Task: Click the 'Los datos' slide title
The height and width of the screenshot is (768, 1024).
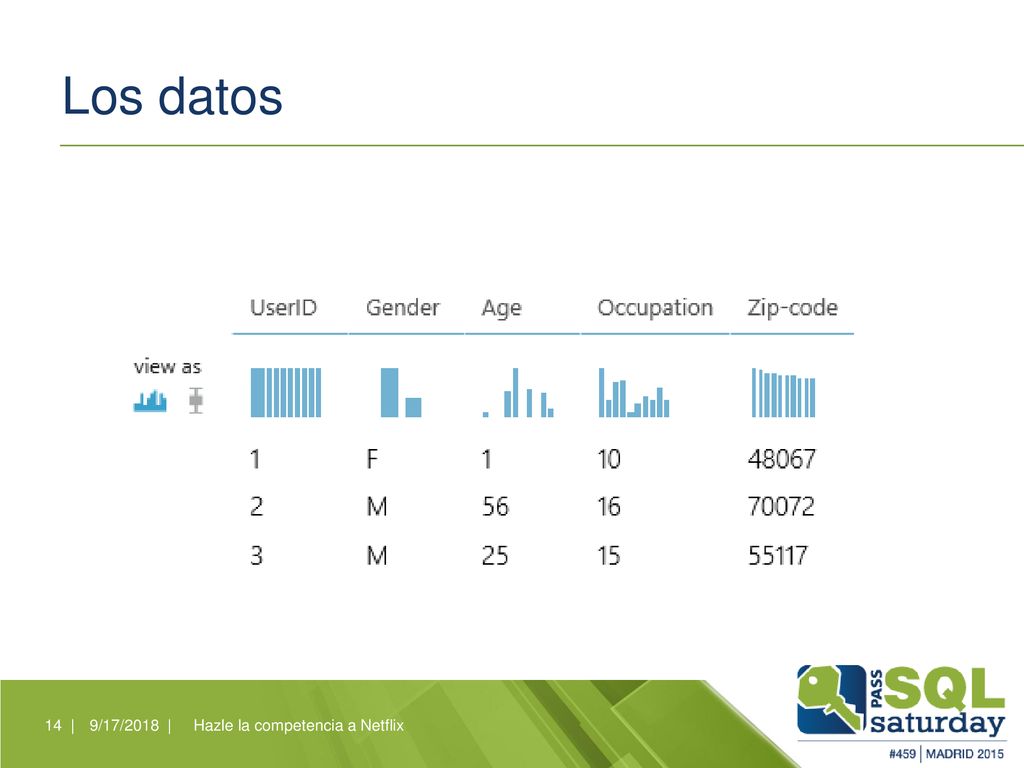Action: 172,96
